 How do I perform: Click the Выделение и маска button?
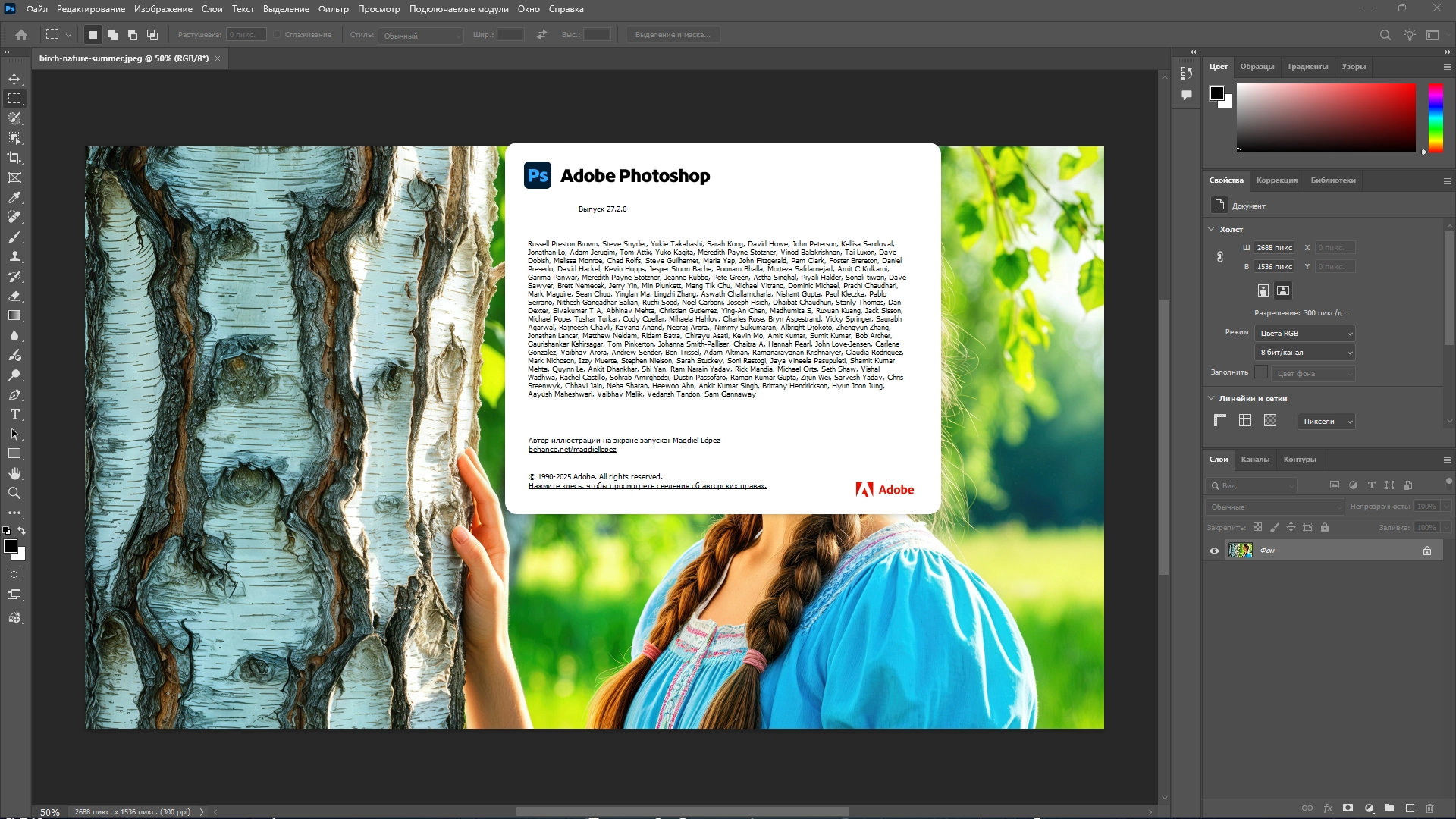tap(673, 35)
